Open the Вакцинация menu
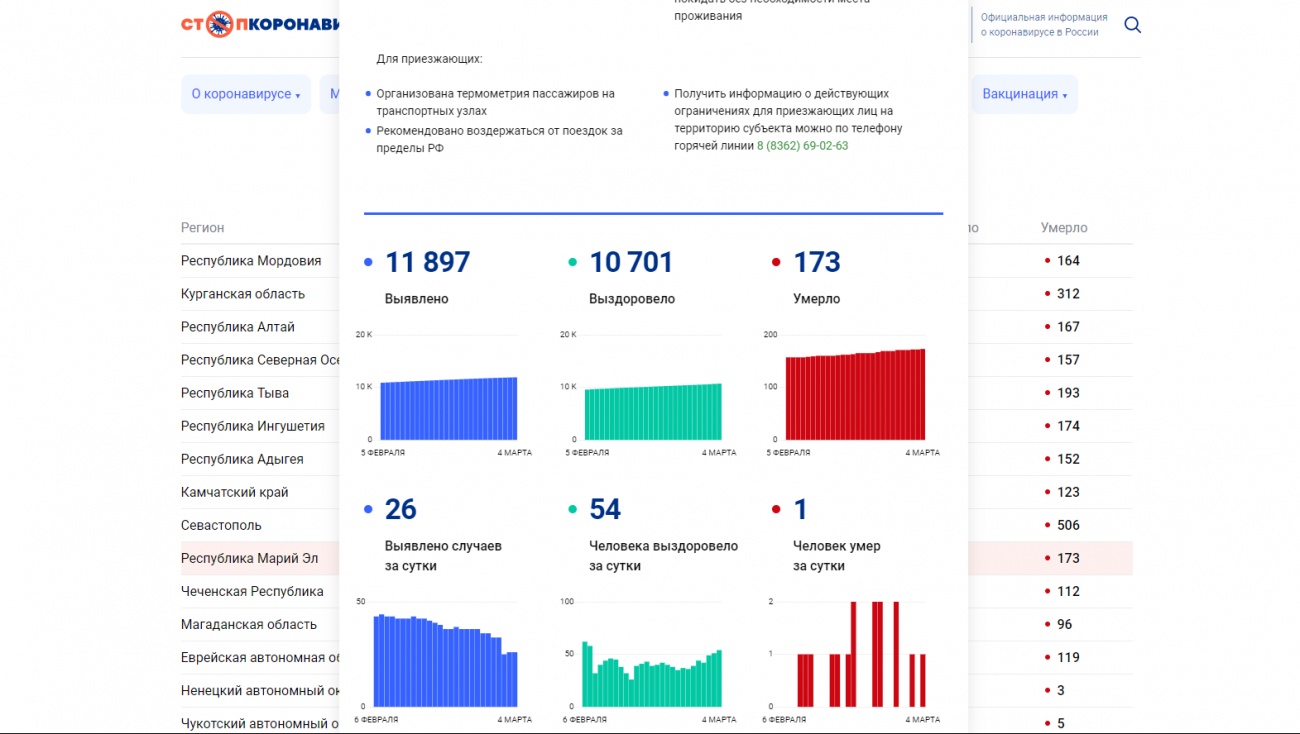The height and width of the screenshot is (734, 1300). 1018,93
